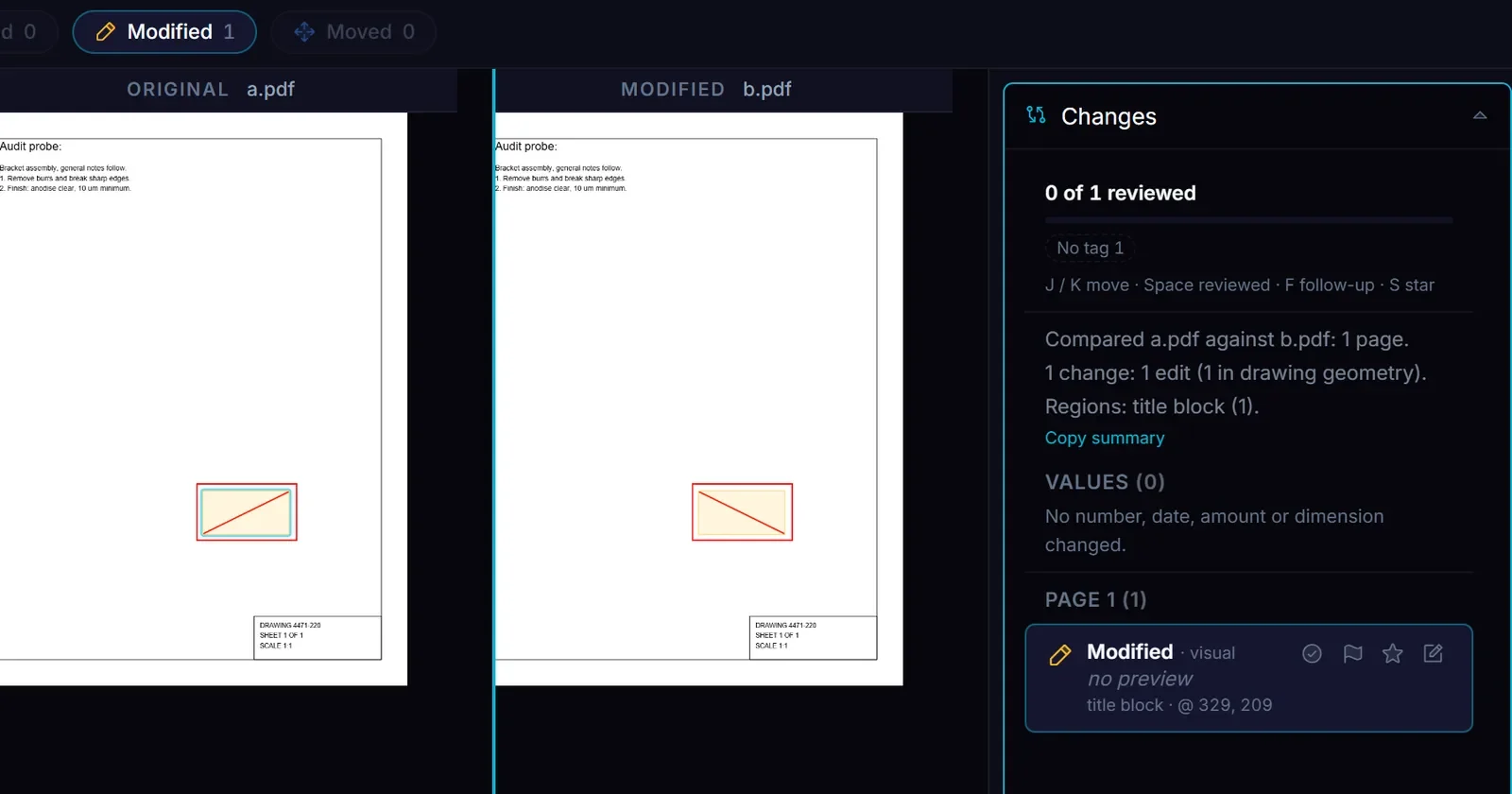Click 'Audit probe:' text in a.pdf page
This screenshot has width=1512, height=794.
(x=30, y=147)
